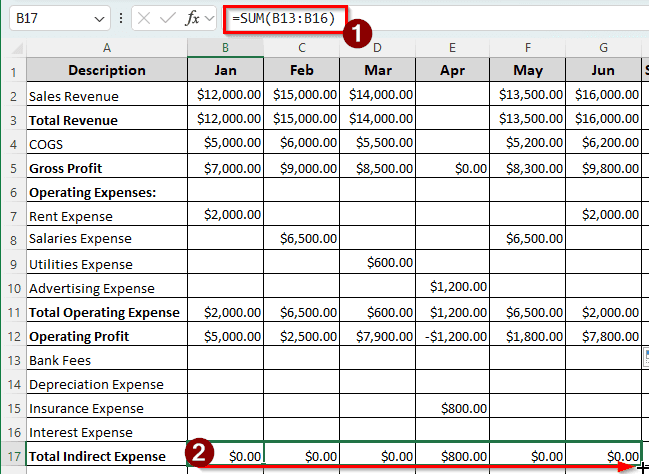Select column G header
649x474 pixels.
click(x=603, y=48)
